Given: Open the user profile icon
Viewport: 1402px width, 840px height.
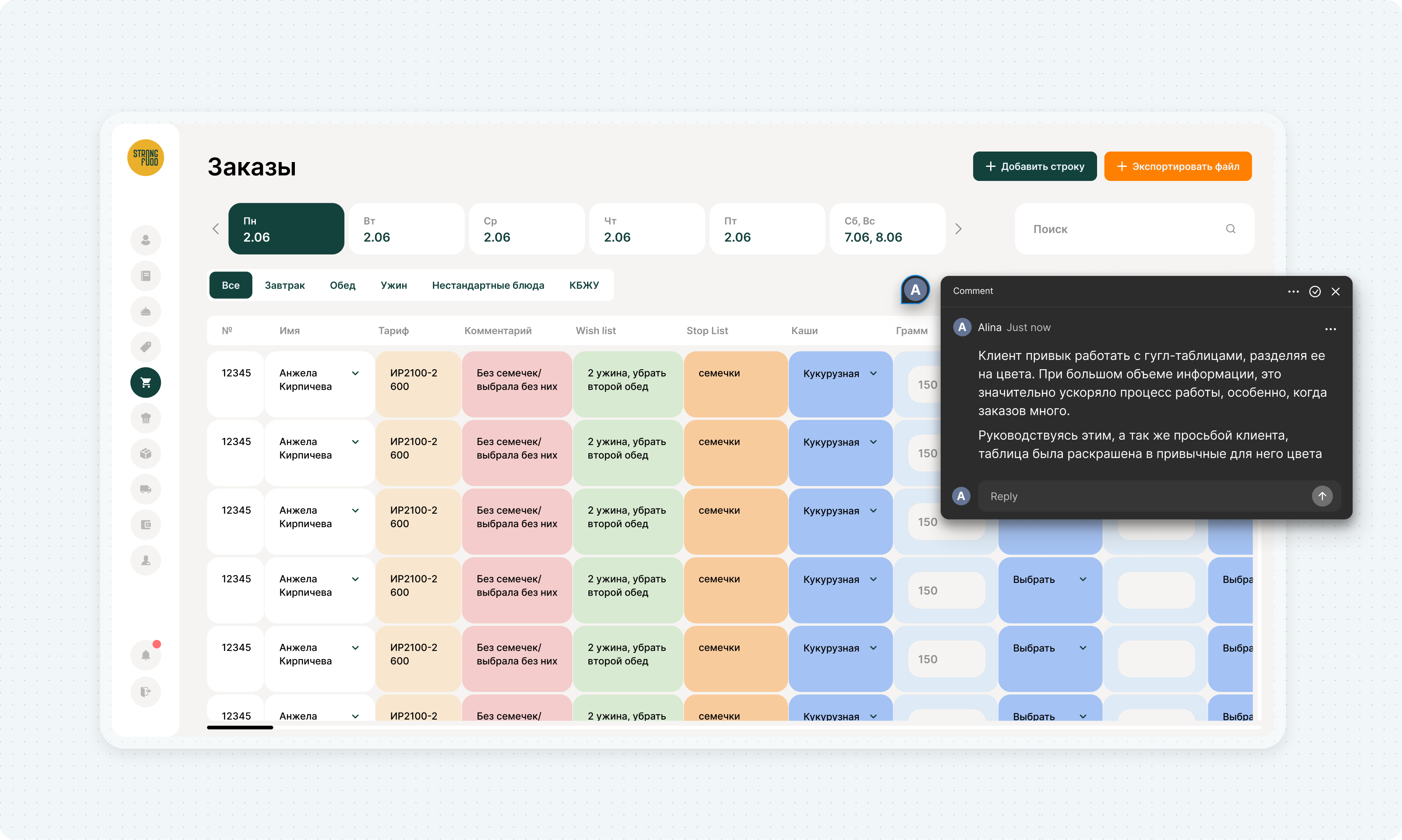Looking at the screenshot, I should [145, 240].
